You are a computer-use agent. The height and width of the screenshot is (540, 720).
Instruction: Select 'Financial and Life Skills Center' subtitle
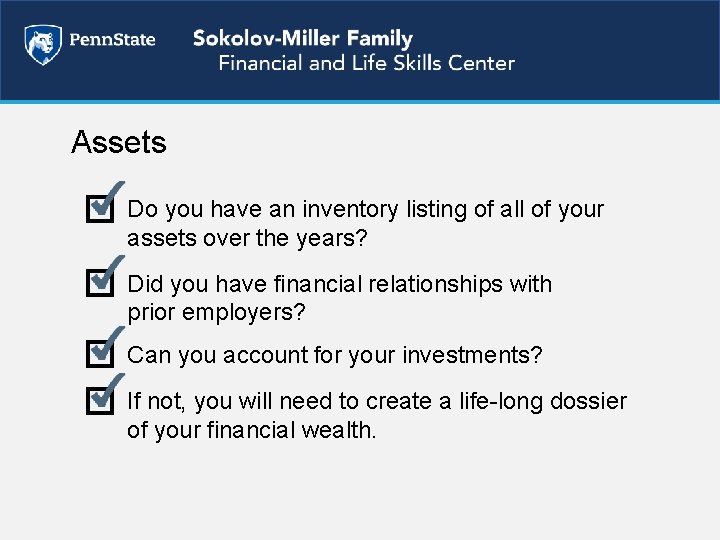click(366, 64)
